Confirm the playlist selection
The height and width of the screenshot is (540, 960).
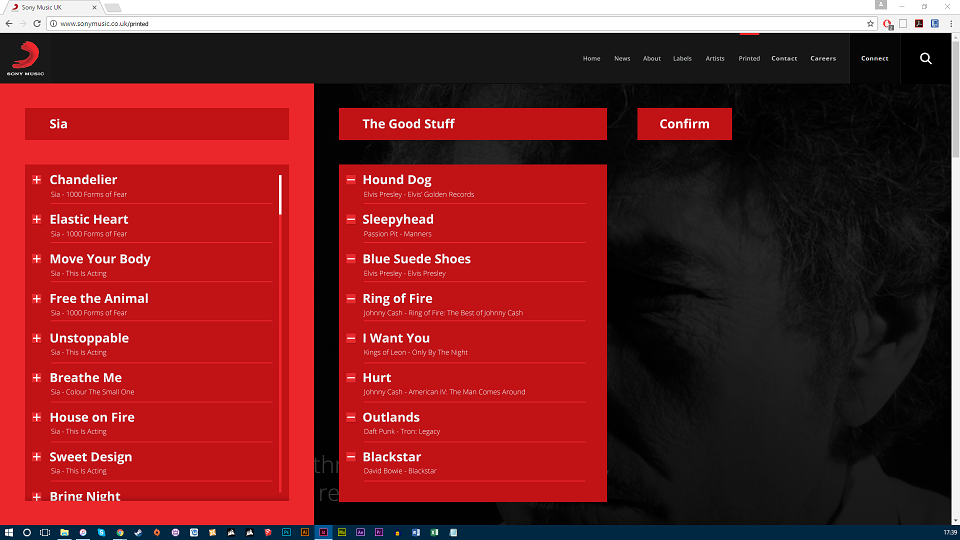[684, 124]
